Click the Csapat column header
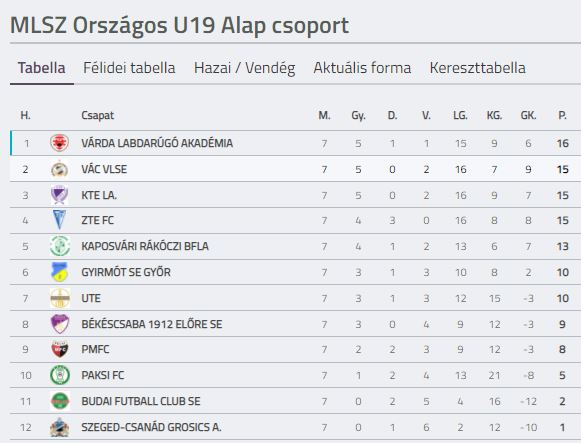 (97, 116)
